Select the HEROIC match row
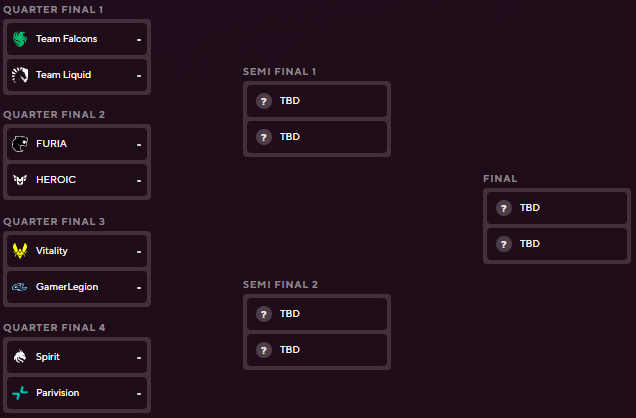Screen dimensions: 636x418 (77, 180)
